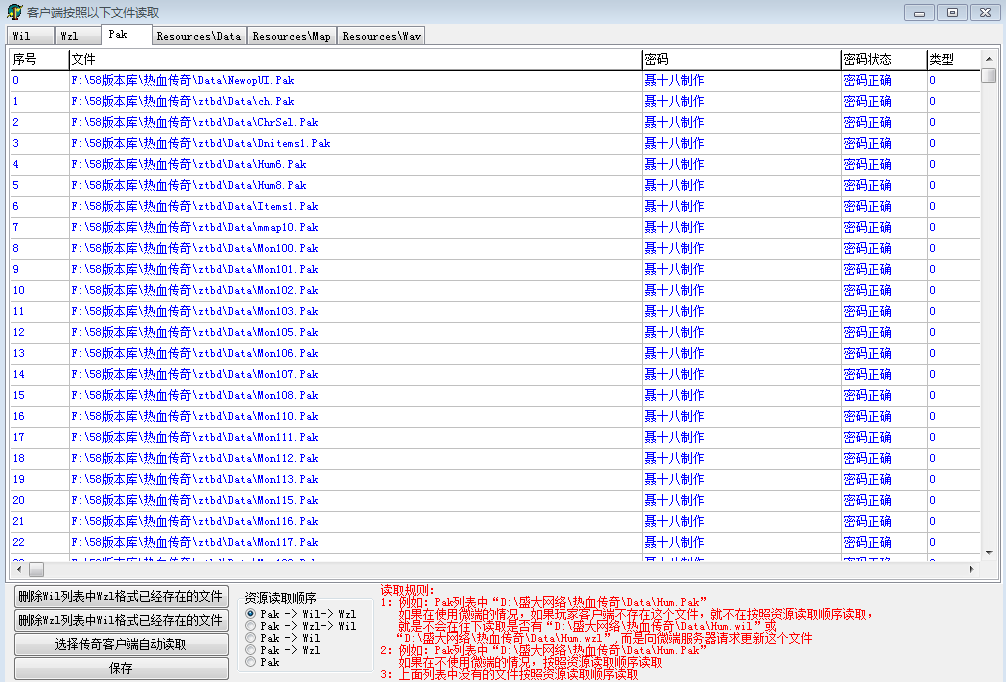Viewport: 1006px width, 682px height.
Task: Click the vertical scrollbar down arrow
Action: (988, 552)
